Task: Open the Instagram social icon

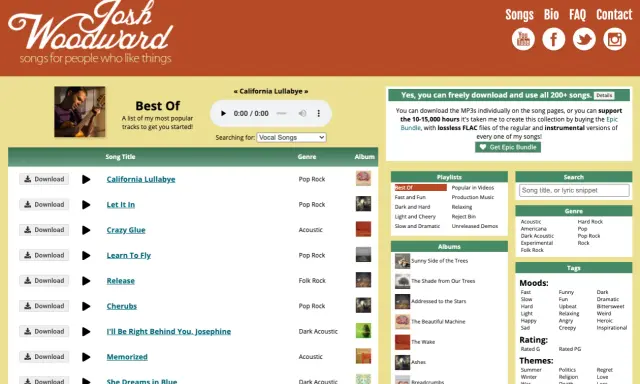Action: pyautogui.click(x=615, y=39)
